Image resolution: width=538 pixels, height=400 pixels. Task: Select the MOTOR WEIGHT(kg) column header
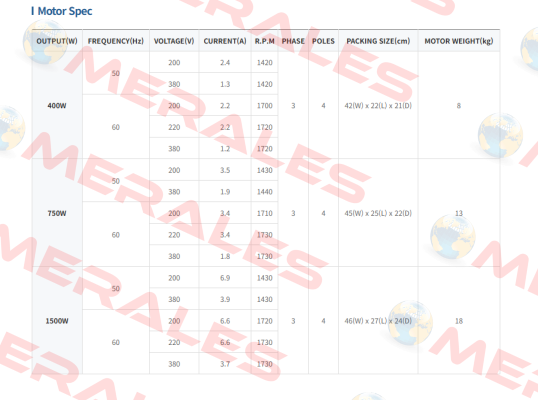click(459, 41)
